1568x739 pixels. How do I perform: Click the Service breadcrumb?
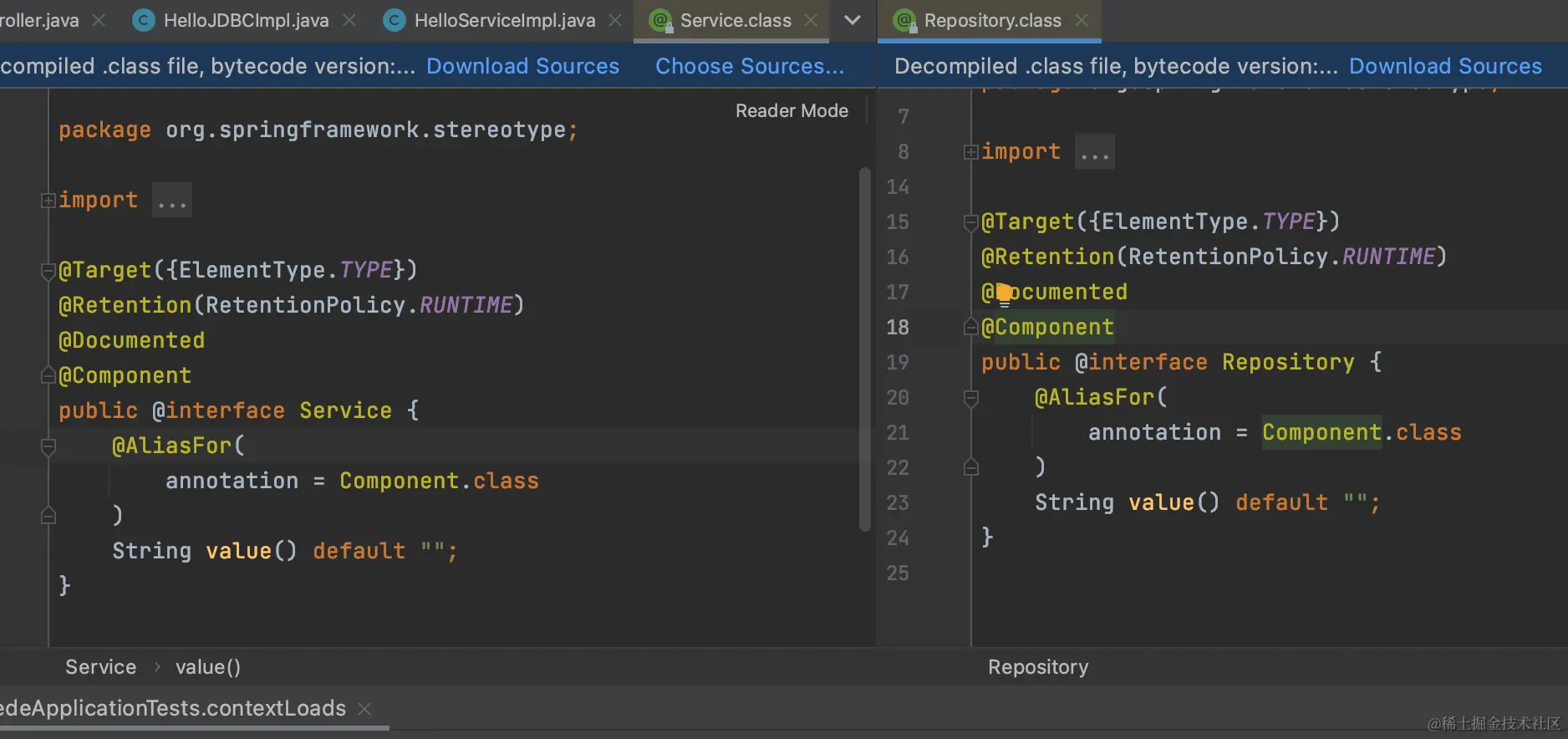coord(100,667)
